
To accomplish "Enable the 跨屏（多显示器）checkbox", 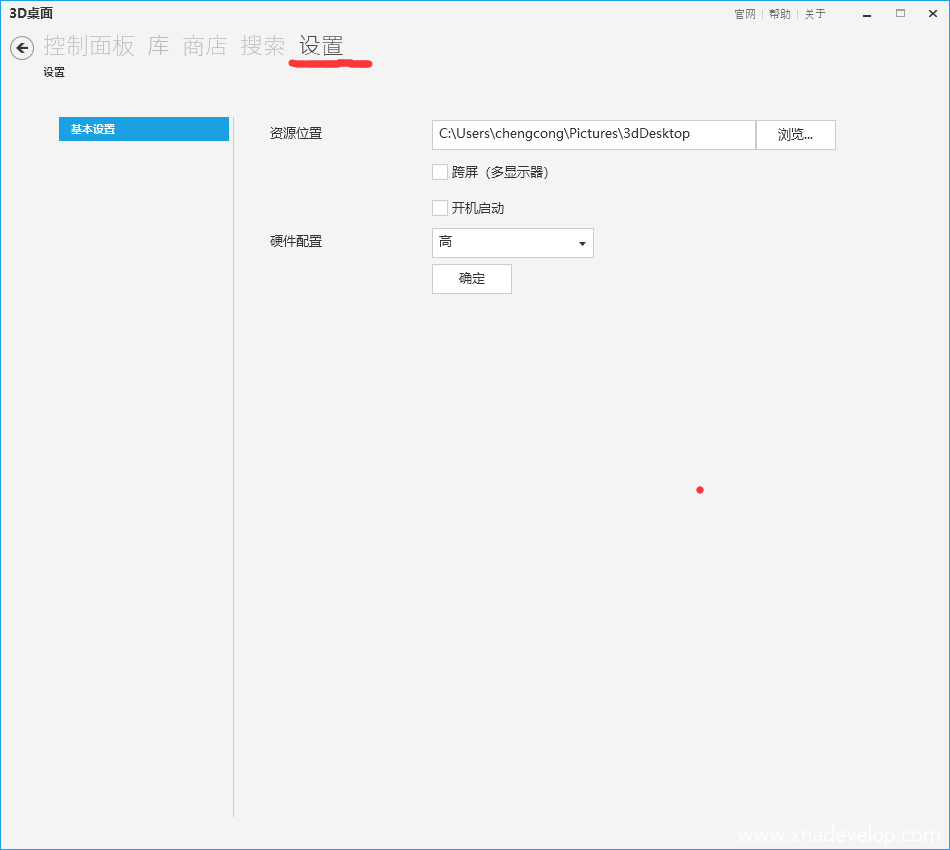I will [x=440, y=172].
